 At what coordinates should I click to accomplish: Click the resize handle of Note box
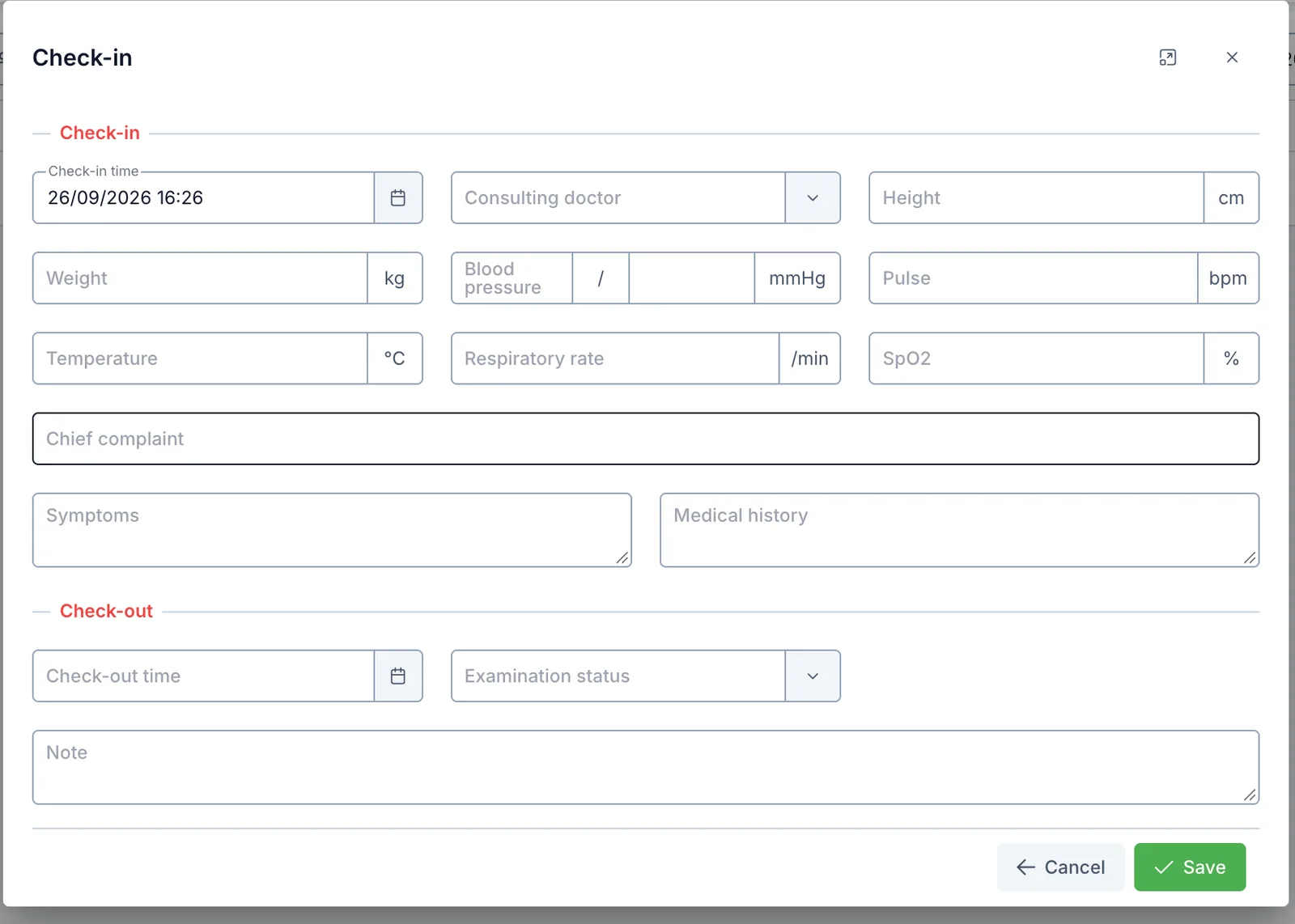click(x=1250, y=795)
